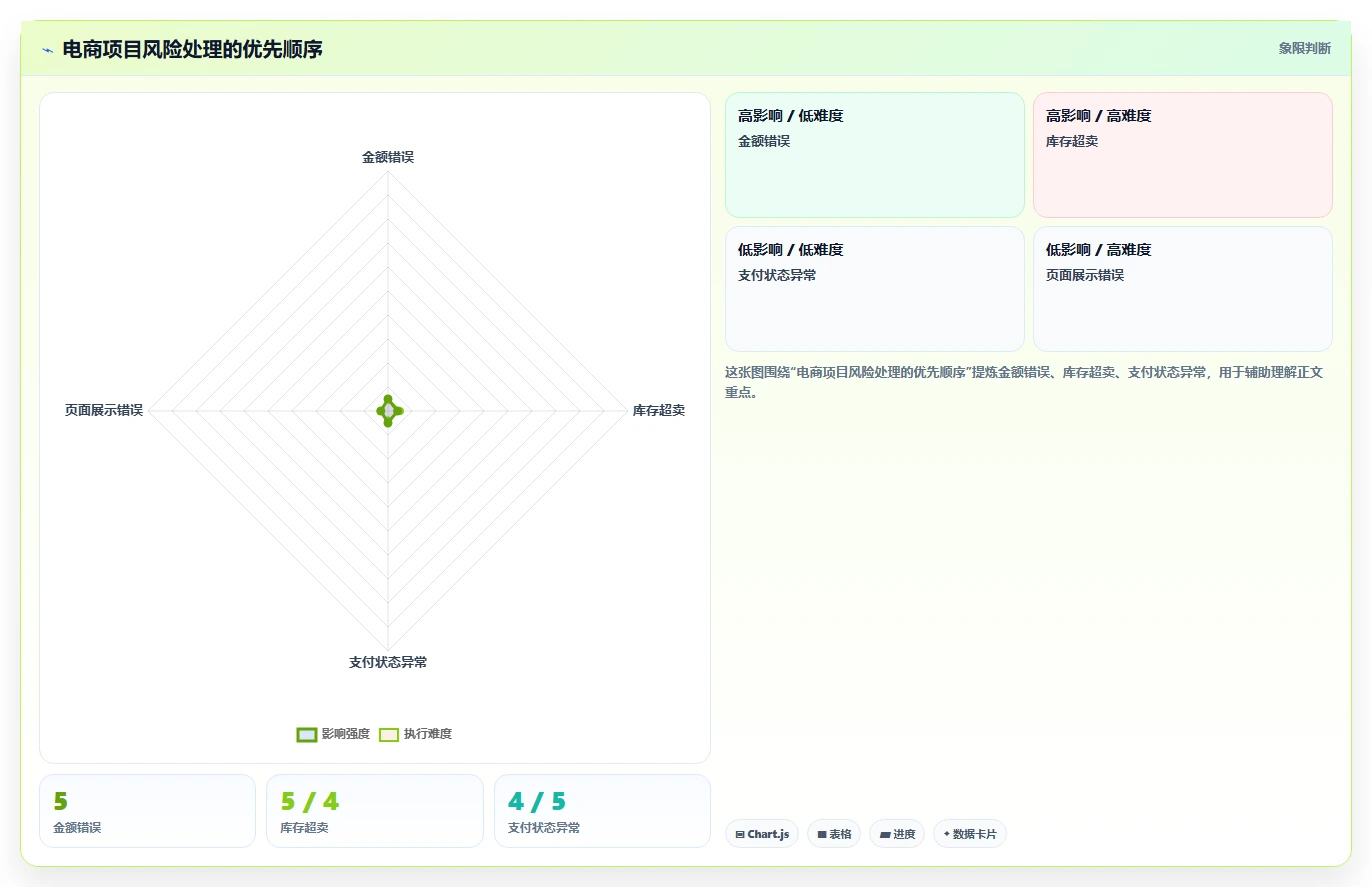Click the 进度 tag chip
The height and width of the screenshot is (887, 1372).
(x=897, y=834)
